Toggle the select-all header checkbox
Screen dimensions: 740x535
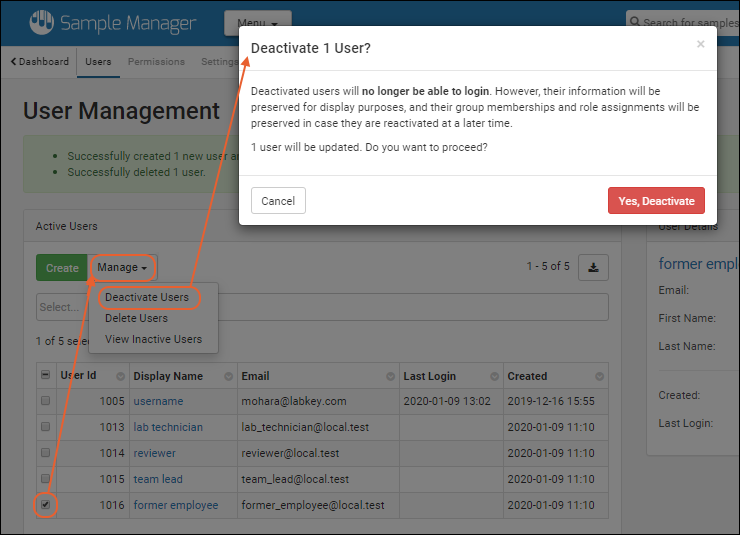tap(45, 376)
